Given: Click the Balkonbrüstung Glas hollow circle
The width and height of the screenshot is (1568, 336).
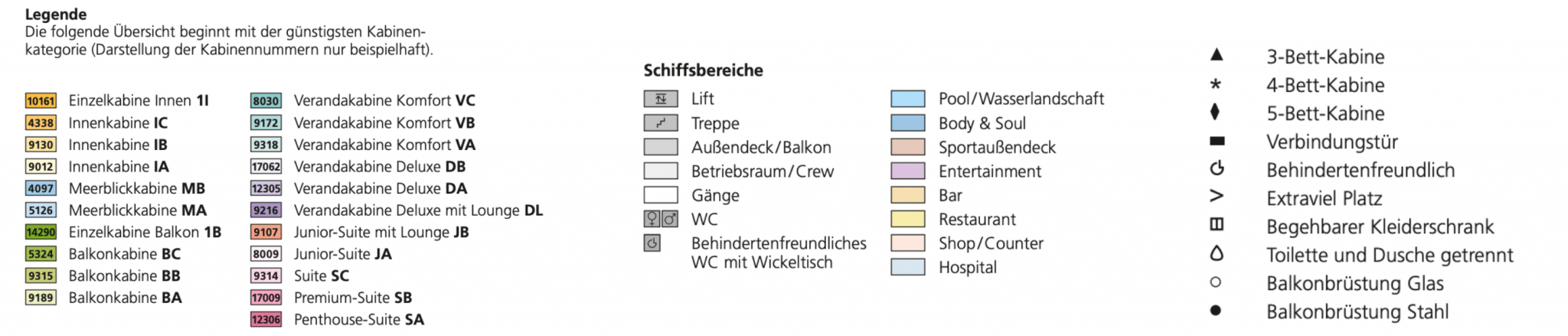Looking at the screenshot, I should point(1216,282).
